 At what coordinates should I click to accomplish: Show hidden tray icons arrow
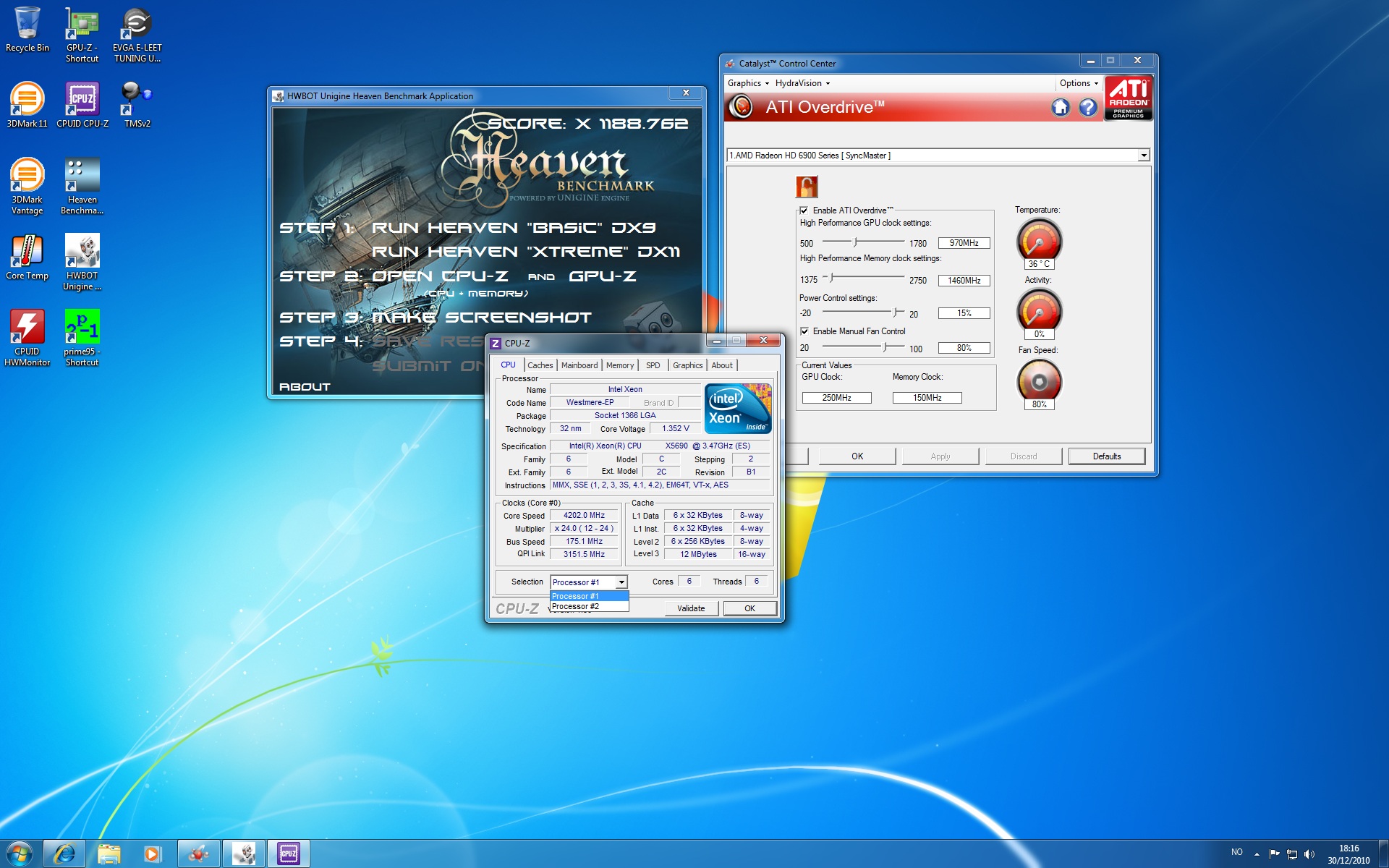tap(1257, 854)
